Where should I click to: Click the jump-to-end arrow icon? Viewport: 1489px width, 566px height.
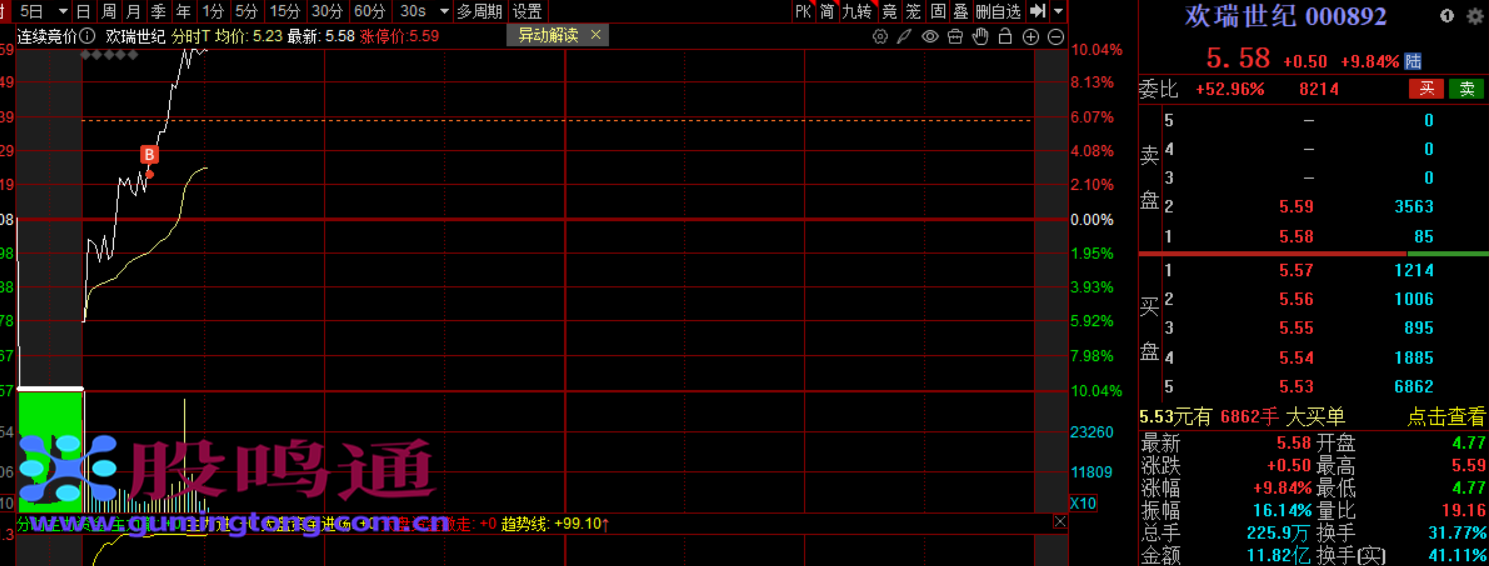(x=1038, y=11)
